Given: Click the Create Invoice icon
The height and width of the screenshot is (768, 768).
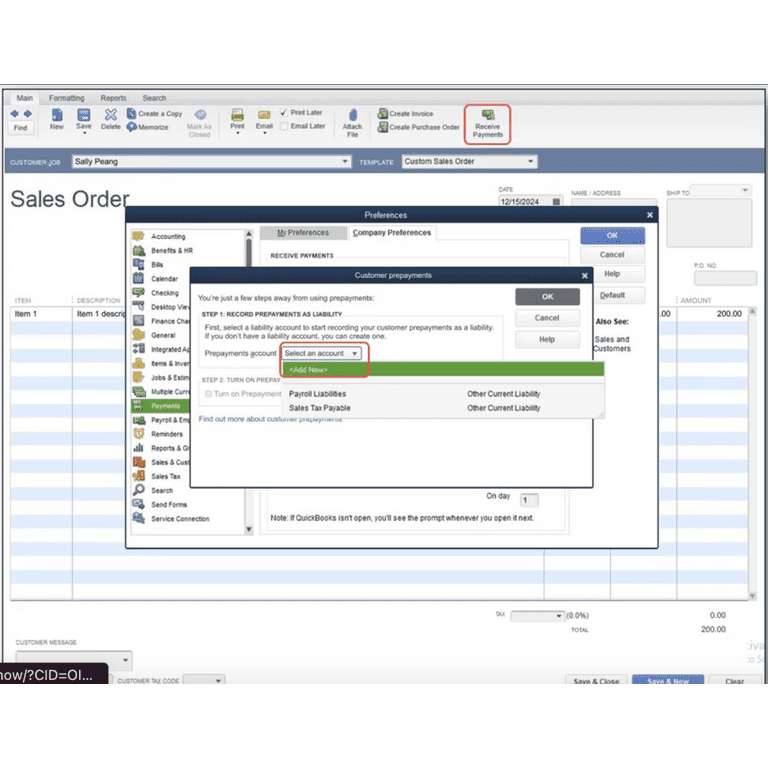Looking at the screenshot, I should 383,114.
